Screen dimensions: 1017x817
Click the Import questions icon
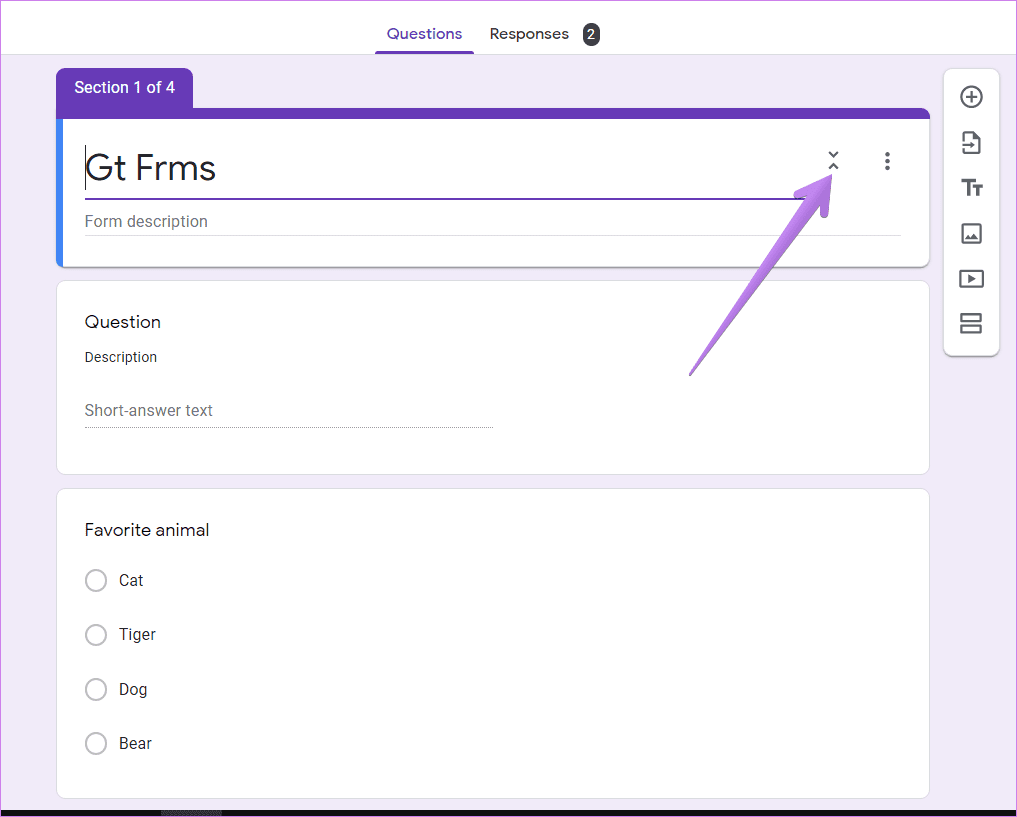pyautogui.click(x=971, y=143)
